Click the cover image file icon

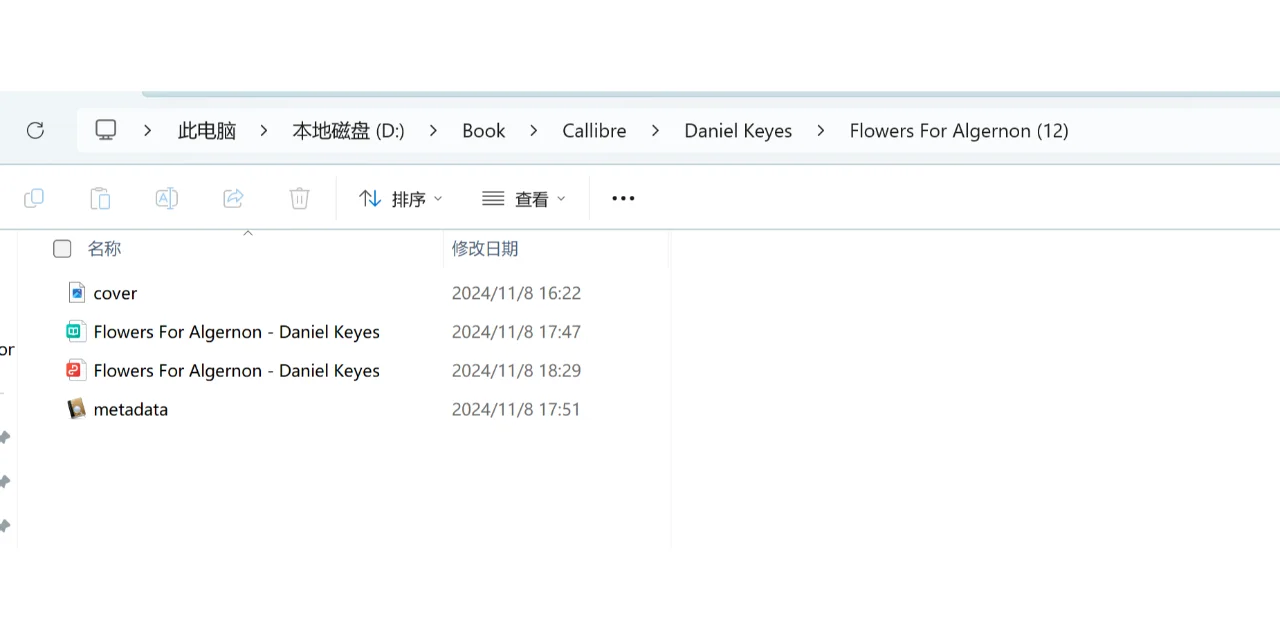(x=77, y=293)
